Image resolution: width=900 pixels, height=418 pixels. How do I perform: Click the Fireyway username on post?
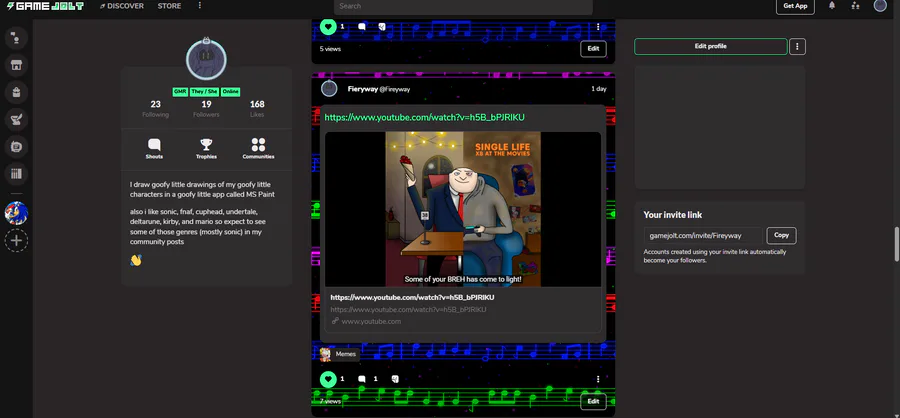coord(363,89)
